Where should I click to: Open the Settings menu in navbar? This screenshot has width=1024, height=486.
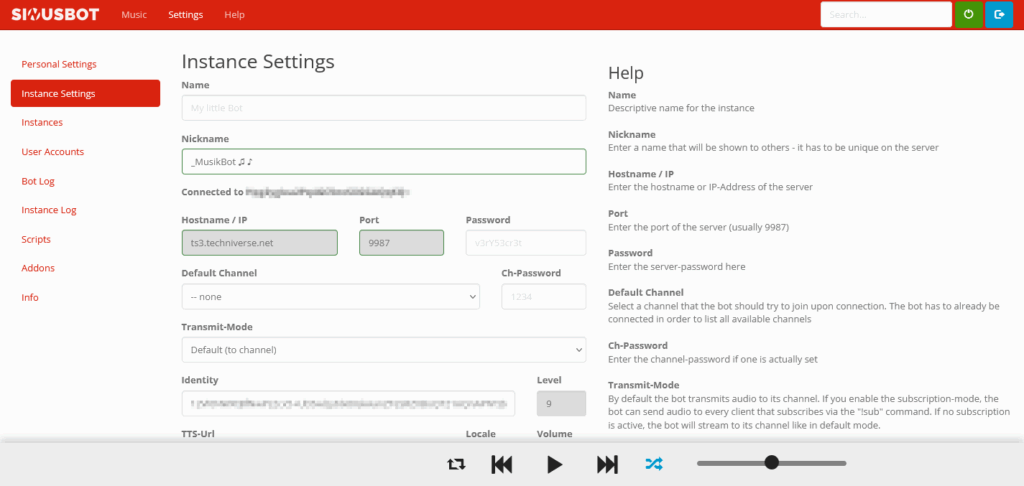[185, 15]
